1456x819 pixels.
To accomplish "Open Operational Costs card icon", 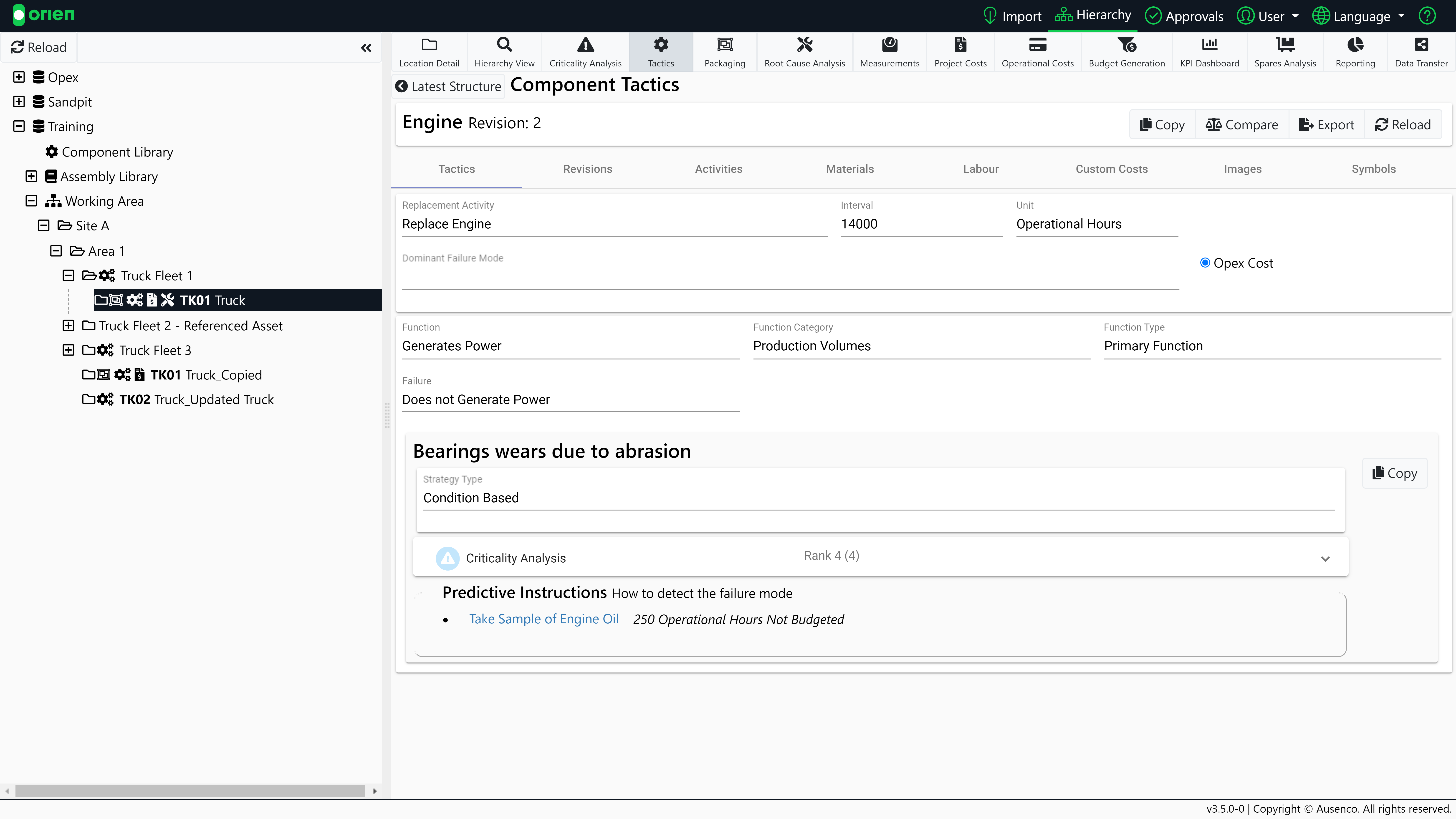I will [x=1038, y=44].
